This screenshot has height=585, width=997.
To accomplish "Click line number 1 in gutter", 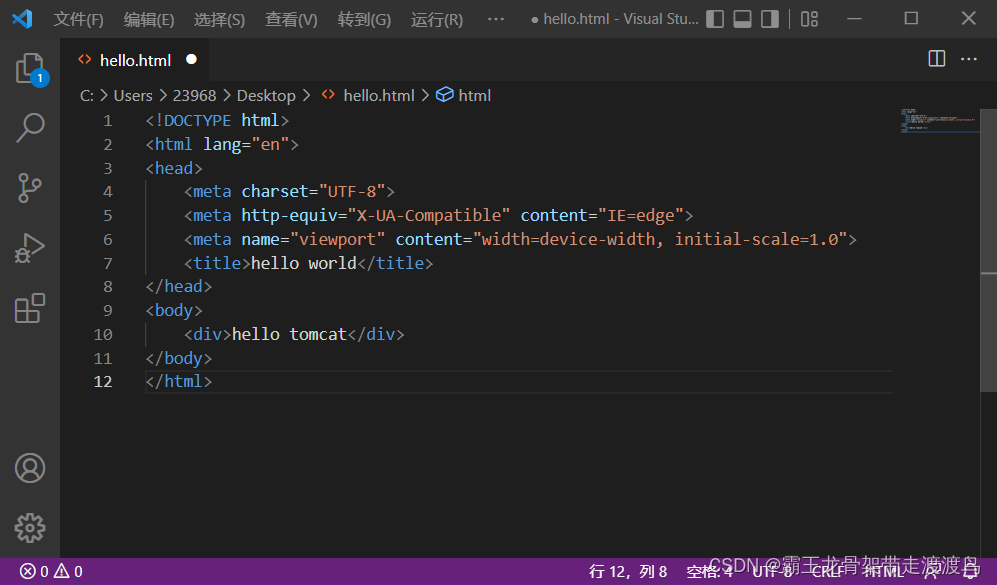I will pyautogui.click(x=107, y=120).
